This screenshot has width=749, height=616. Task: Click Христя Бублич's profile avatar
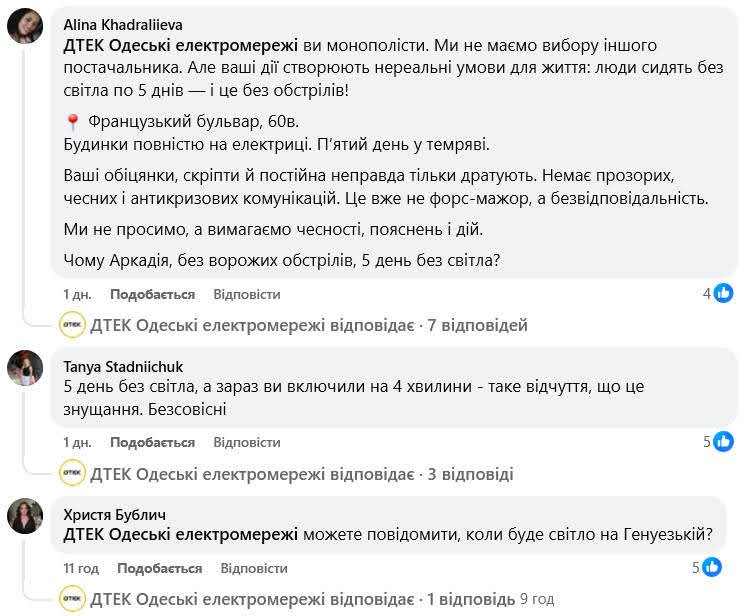[25, 516]
